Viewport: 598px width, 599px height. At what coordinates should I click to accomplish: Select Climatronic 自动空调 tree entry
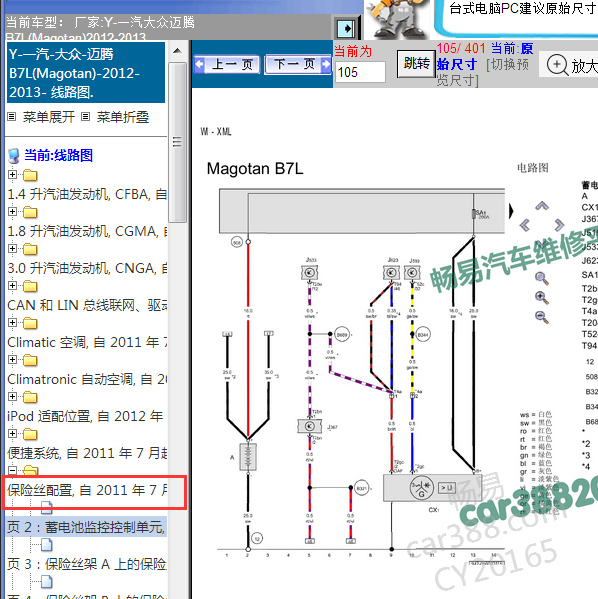[87, 379]
